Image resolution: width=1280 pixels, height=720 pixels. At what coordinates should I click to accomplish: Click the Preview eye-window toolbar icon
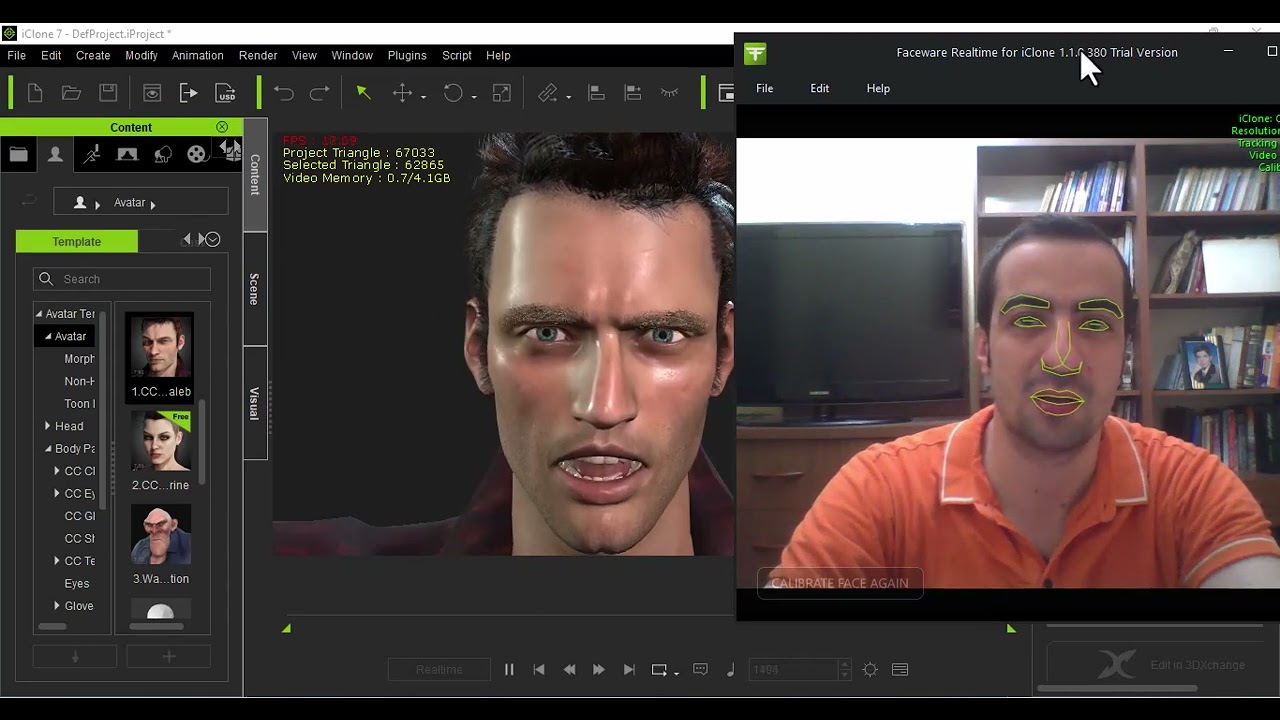152,93
